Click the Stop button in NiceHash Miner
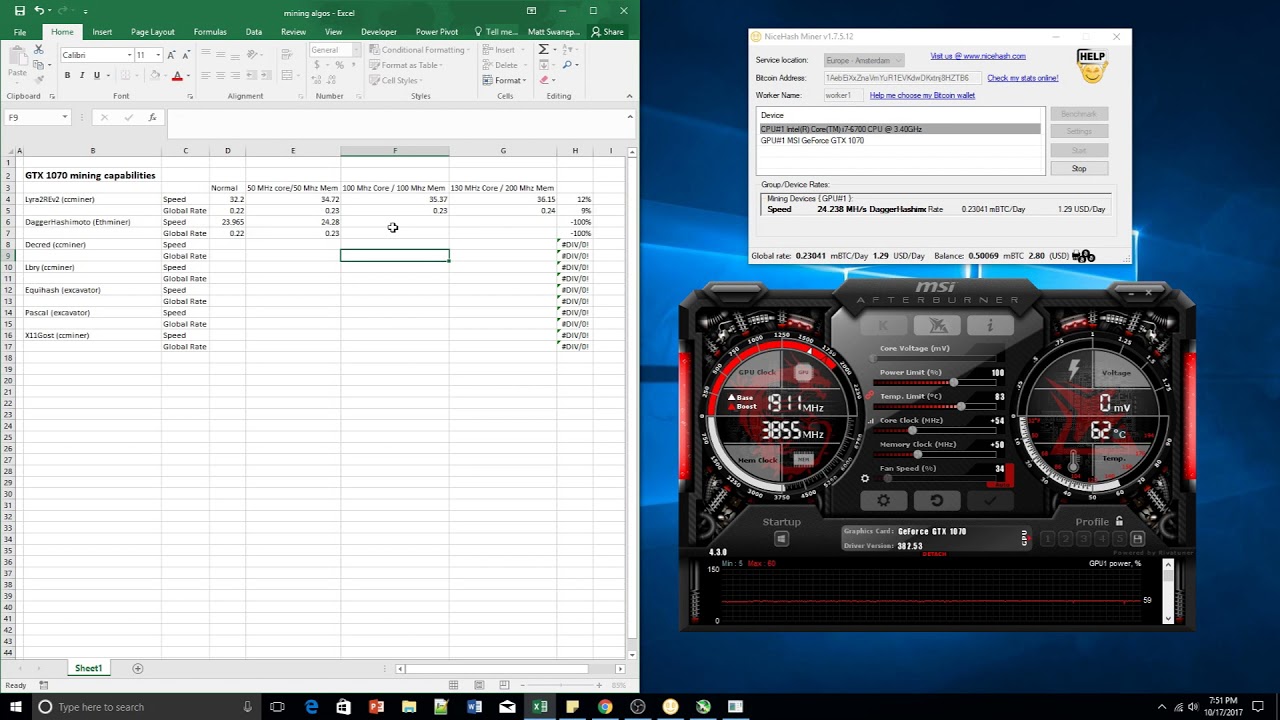The width and height of the screenshot is (1280, 720). (x=1079, y=168)
